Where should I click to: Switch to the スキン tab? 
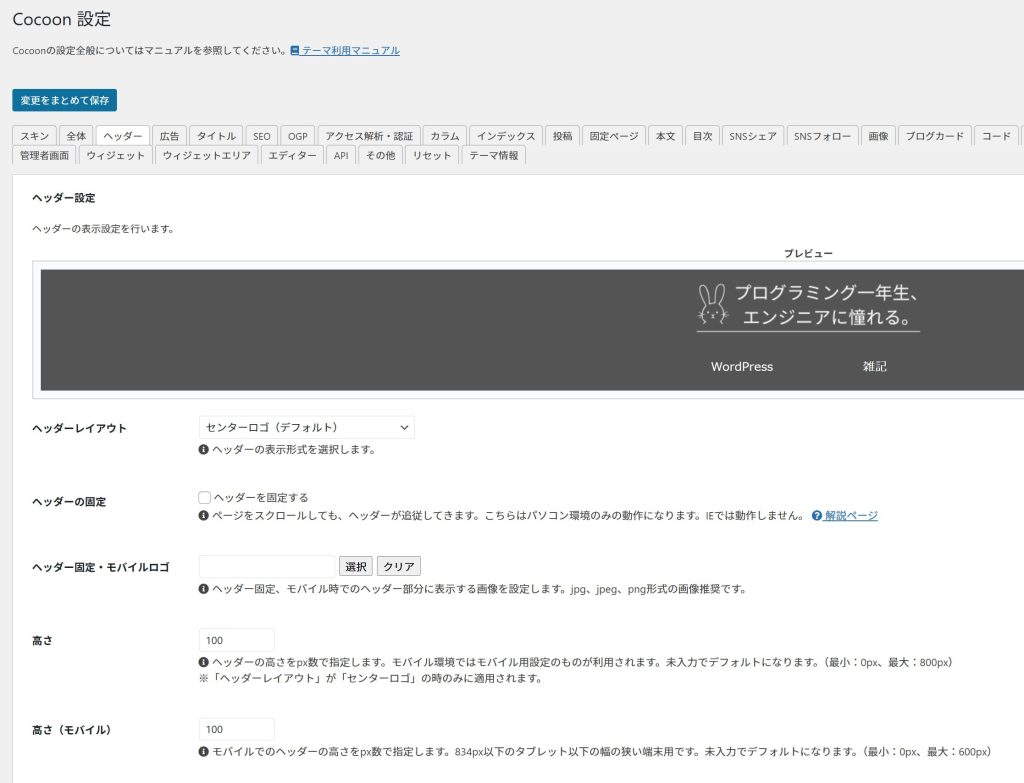(35, 136)
